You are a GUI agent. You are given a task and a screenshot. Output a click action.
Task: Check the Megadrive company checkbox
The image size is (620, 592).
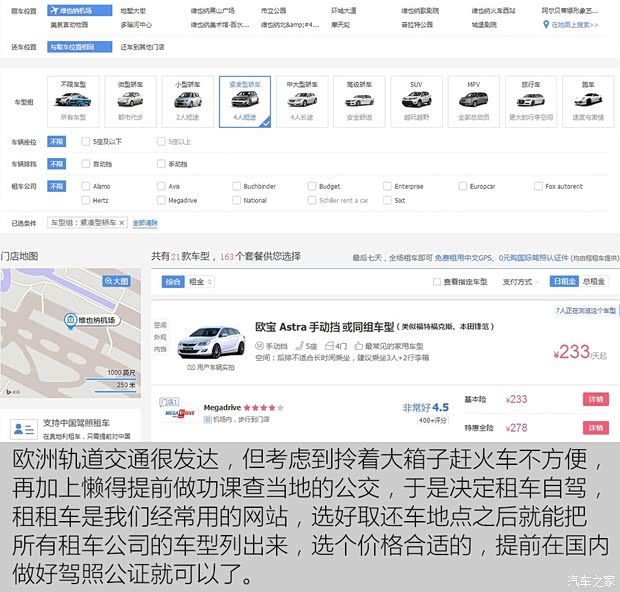[161, 200]
